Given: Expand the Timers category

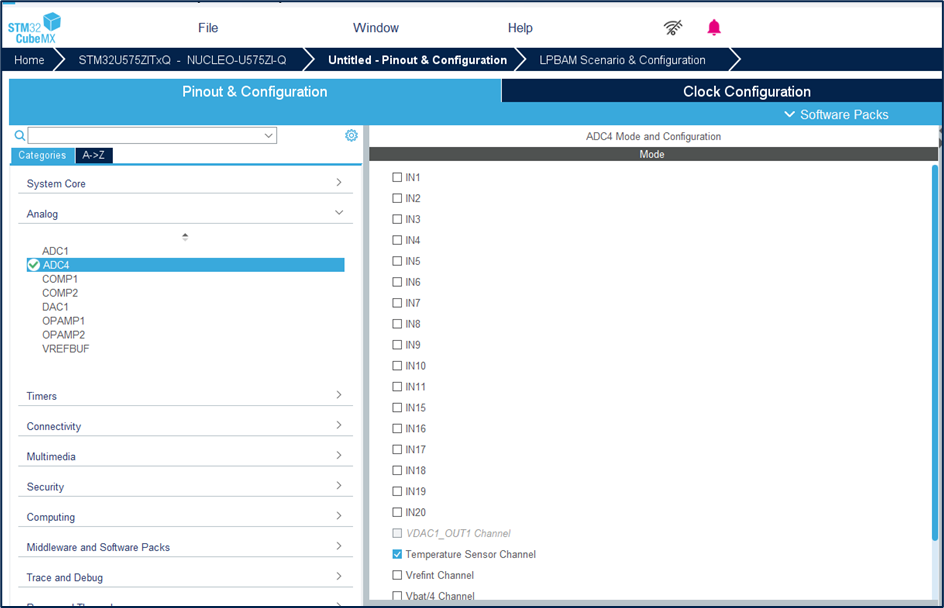Looking at the screenshot, I should (x=185, y=396).
